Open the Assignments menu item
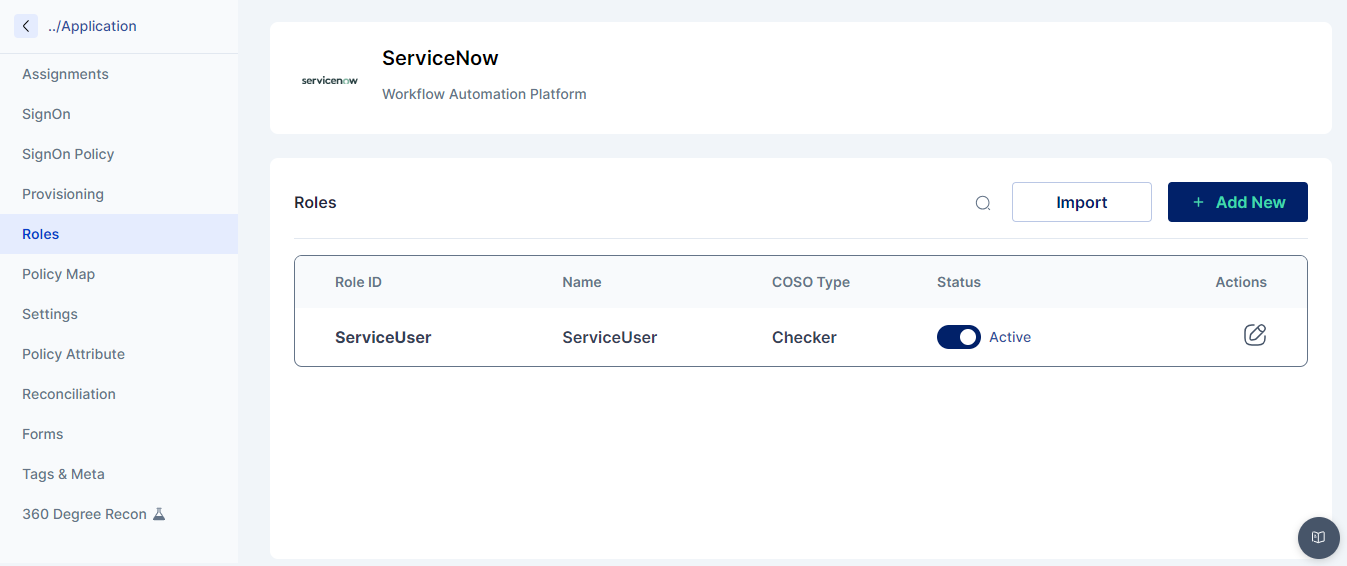Screen dimensions: 1347x566 coord(66,74)
